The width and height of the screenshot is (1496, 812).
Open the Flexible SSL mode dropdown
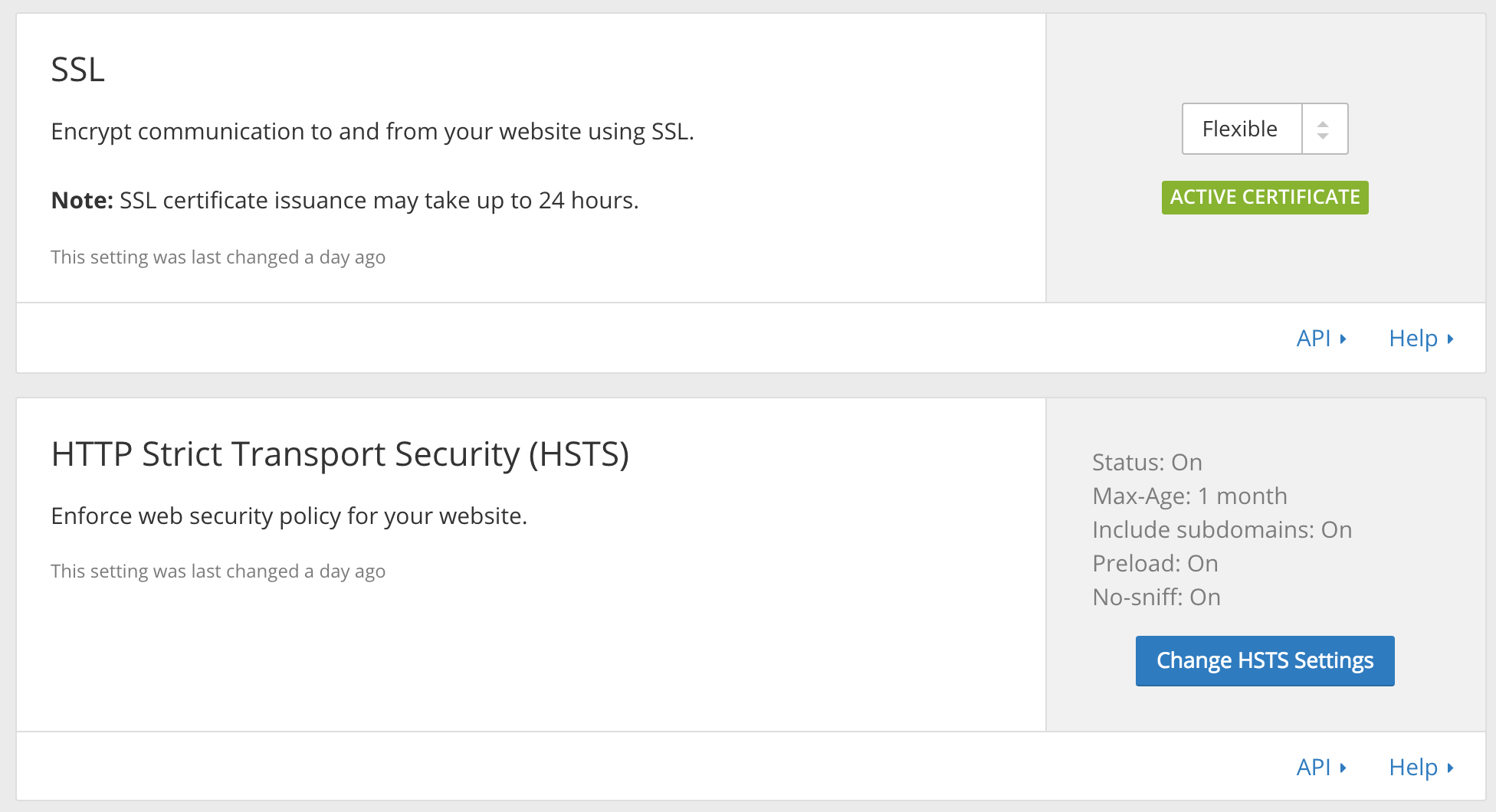1241,129
